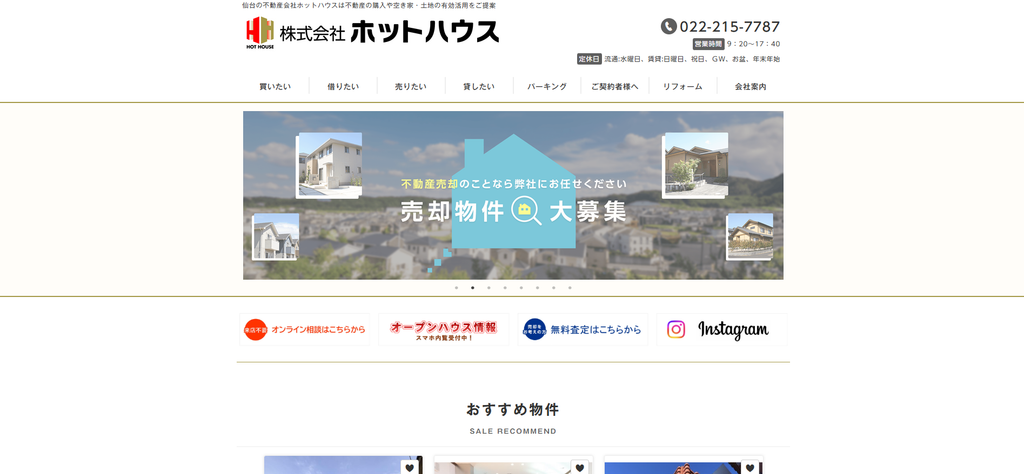Image resolution: width=1024 pixels, height=474 pixels.
Task: Open the 売りたい menu
Action: (x=411, y=86)
